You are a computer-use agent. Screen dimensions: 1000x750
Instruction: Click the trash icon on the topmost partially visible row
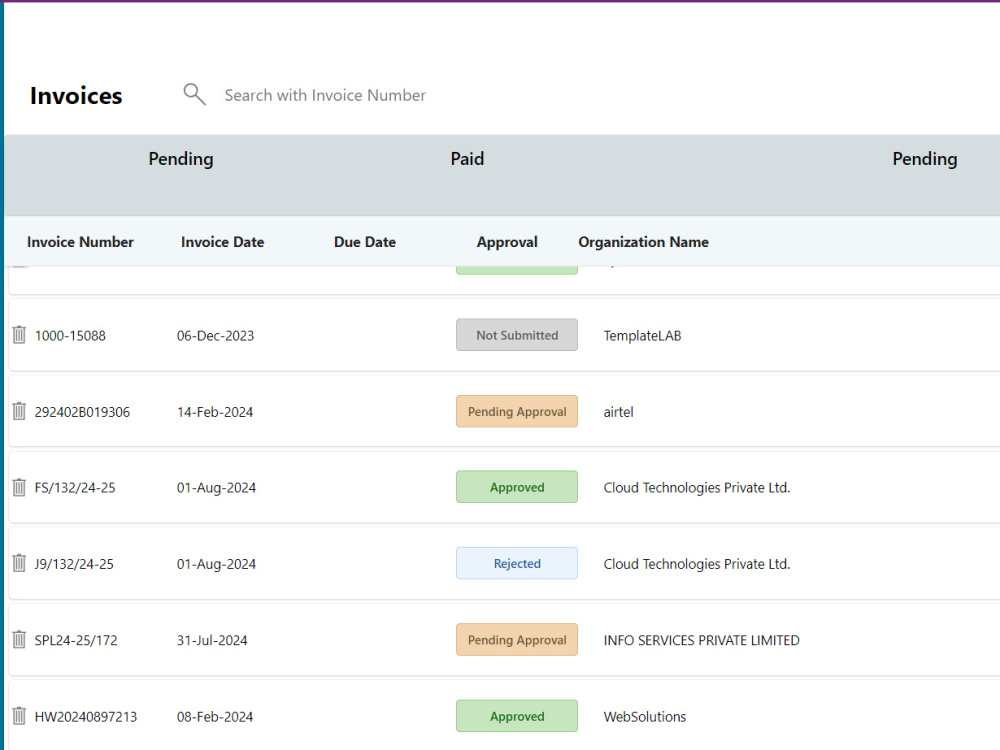point(18,262)
